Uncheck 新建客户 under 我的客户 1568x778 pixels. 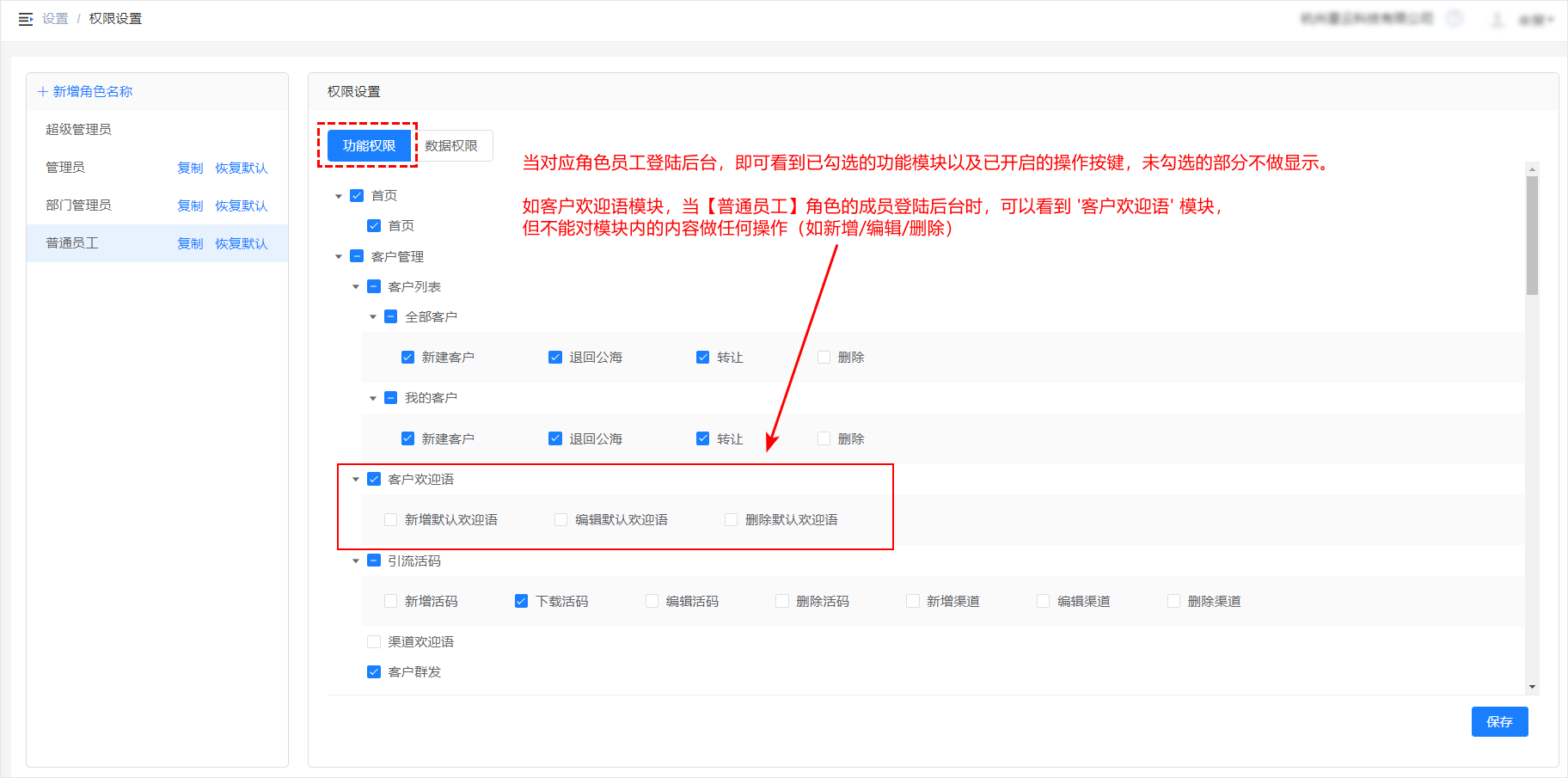(408, 439)
